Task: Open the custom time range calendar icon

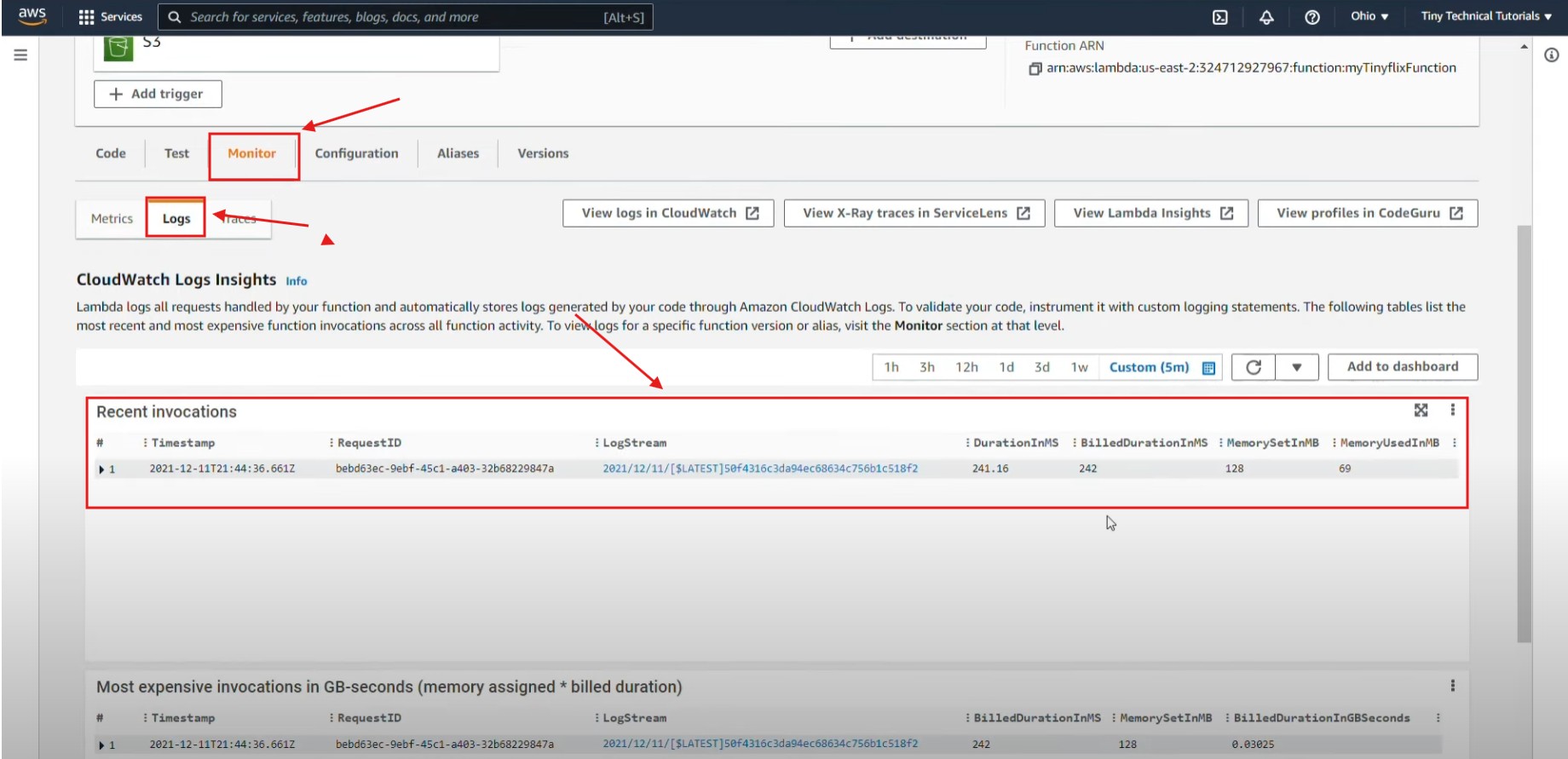Action: pos(1208,368)
